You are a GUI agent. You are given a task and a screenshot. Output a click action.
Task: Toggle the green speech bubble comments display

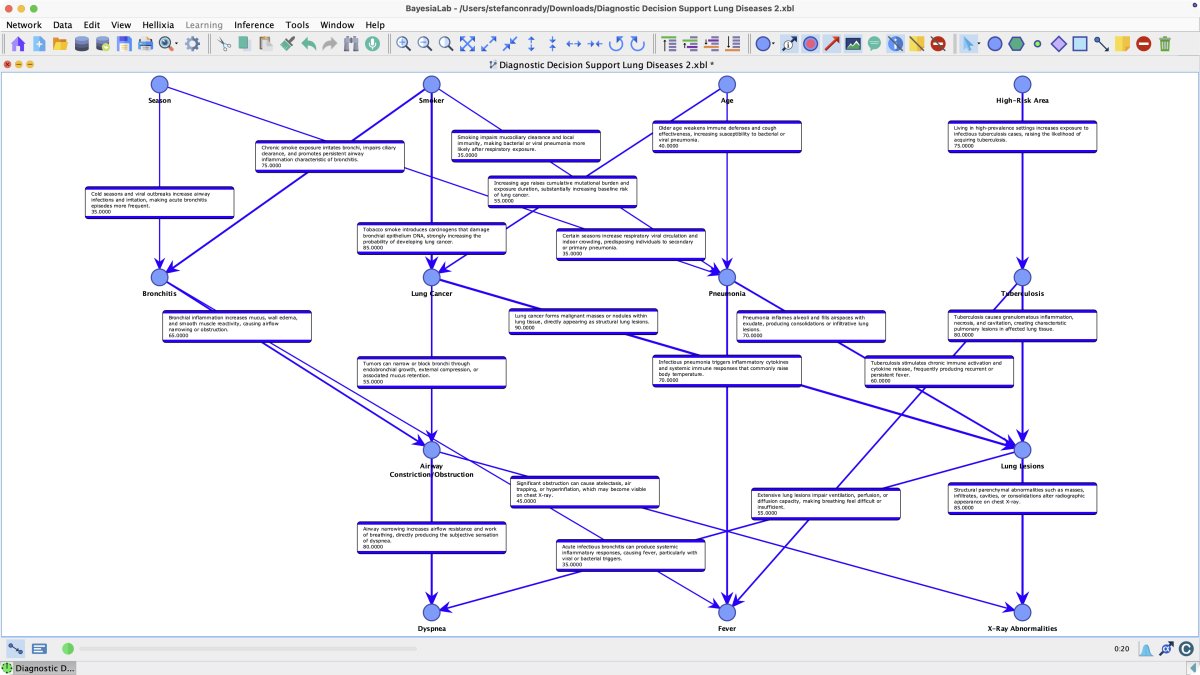point(874,44)
